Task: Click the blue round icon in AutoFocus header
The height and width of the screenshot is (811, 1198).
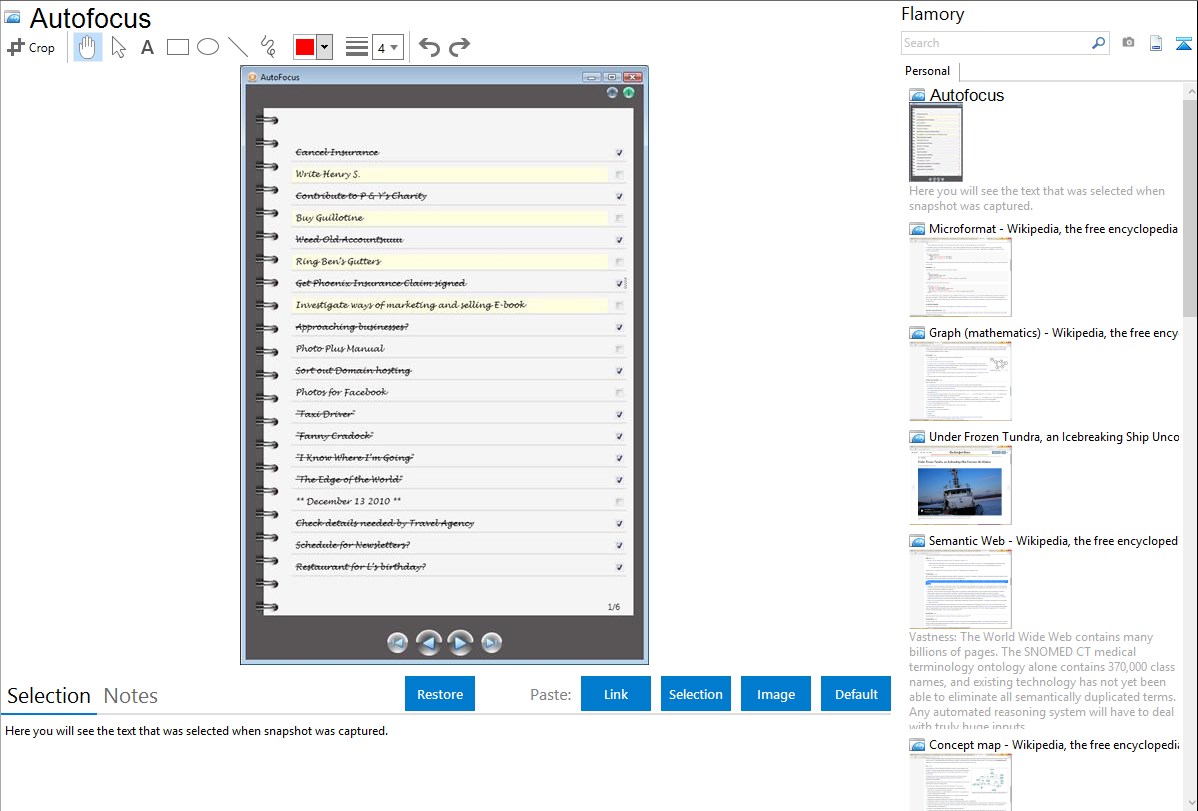Action: [x=612, y=92]
